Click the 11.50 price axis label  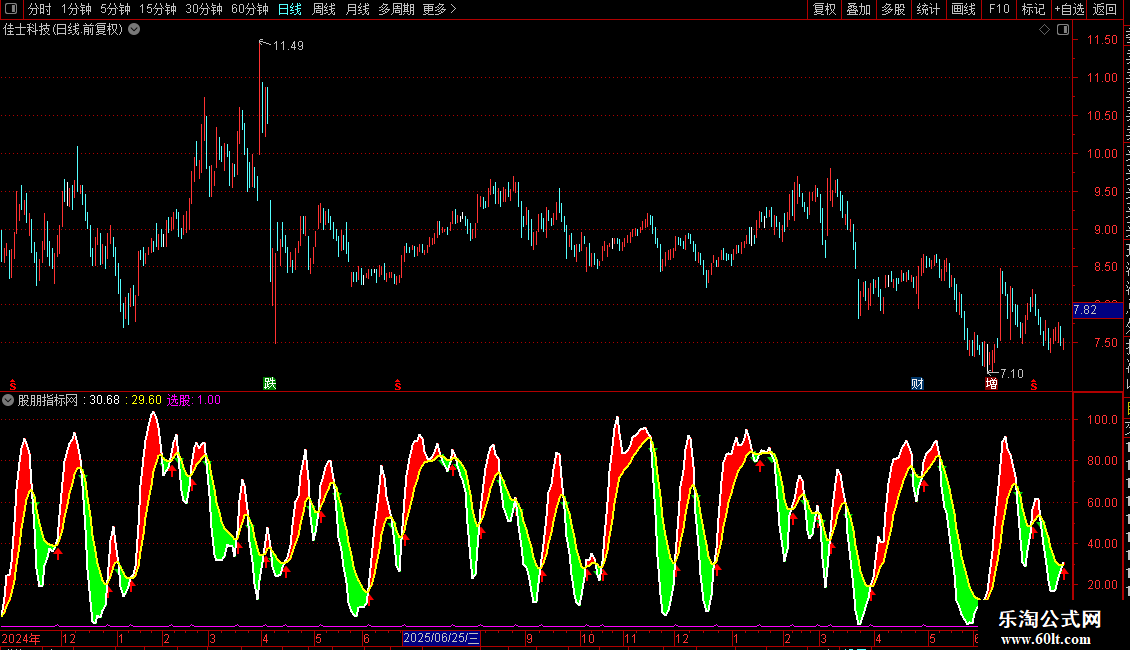tap(1102, 40)
